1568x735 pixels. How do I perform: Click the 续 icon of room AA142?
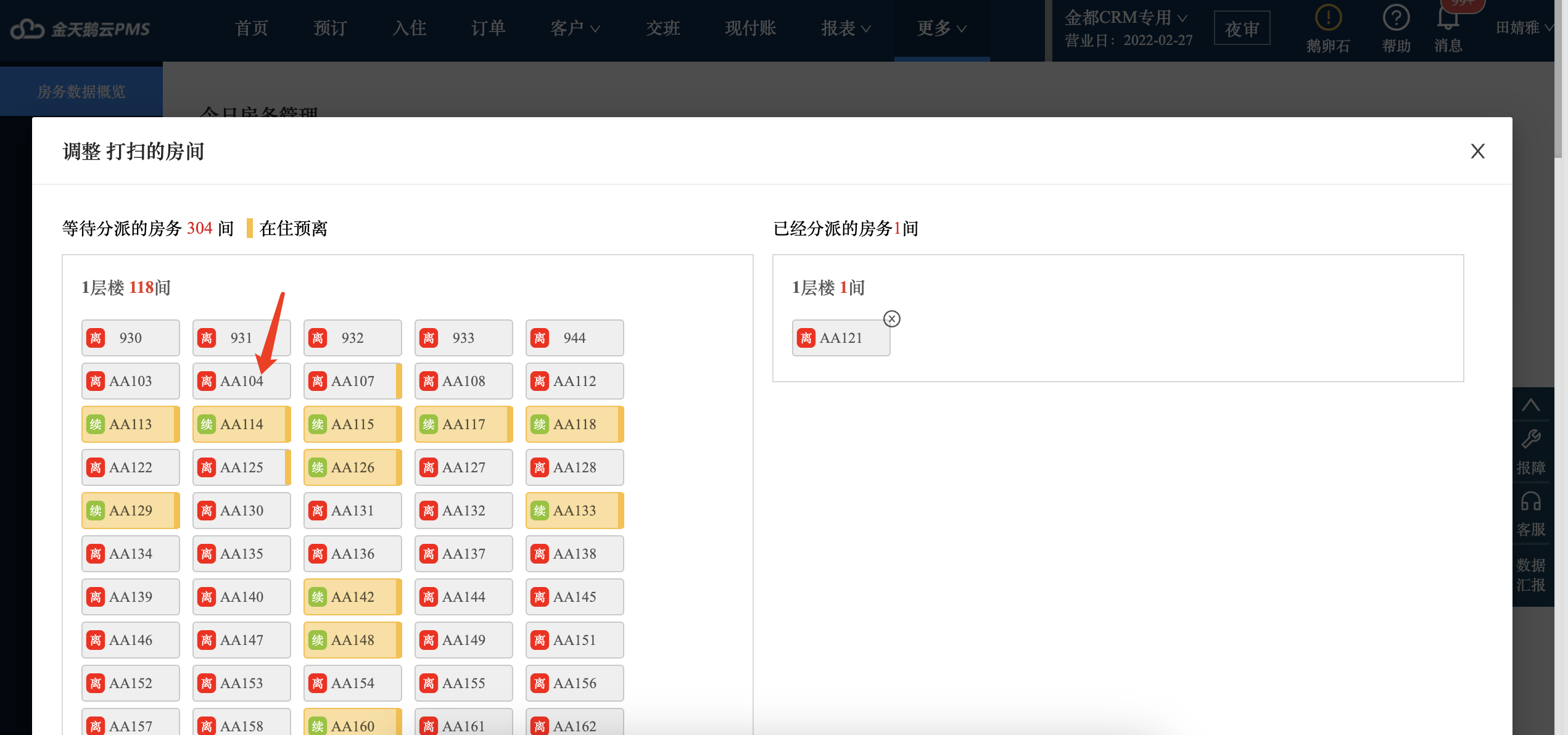coord(318,597)
